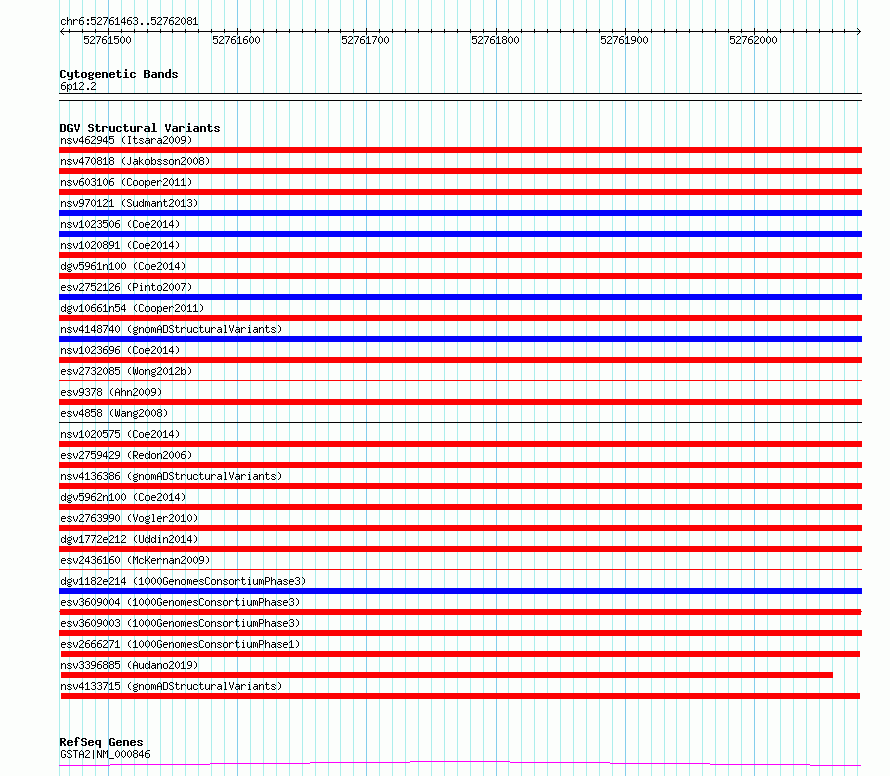Select esv4858 (Wang2008) variant label
This screenshot has height=776, width=890.
[114, 413]
